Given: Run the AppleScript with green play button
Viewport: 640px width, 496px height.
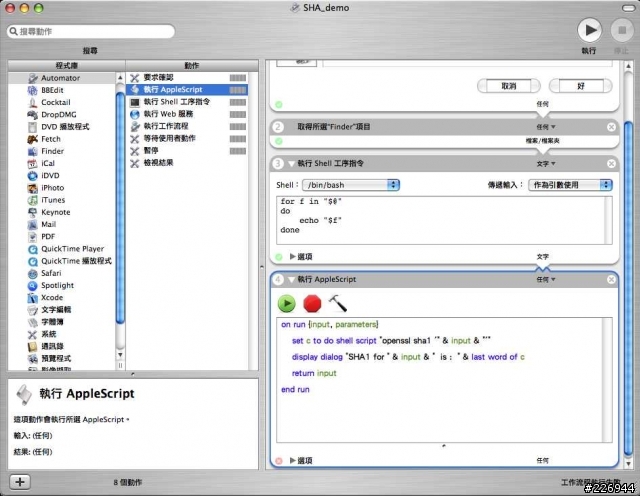Looking at the screenshot, I should click(x=287, y=303).
